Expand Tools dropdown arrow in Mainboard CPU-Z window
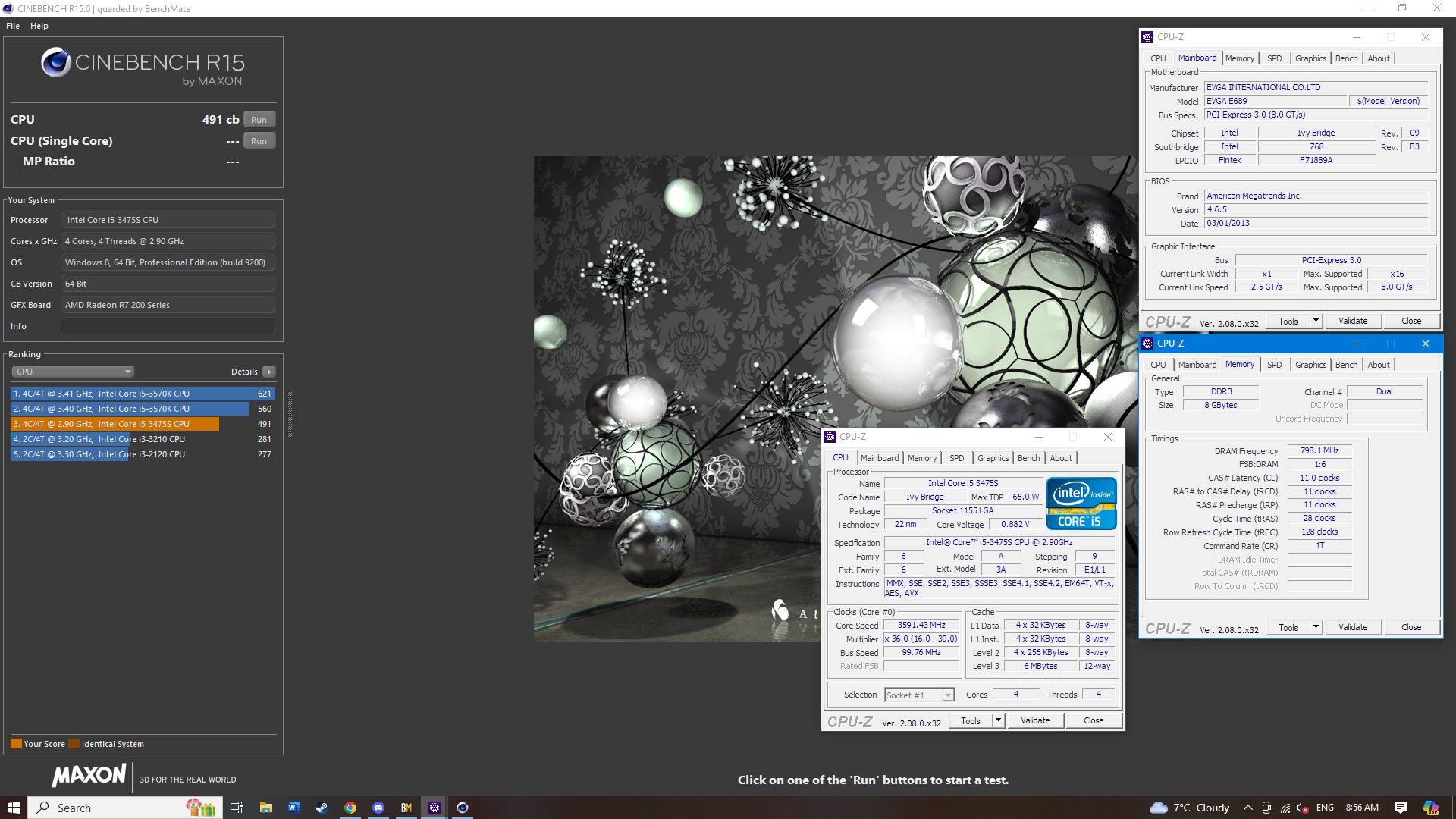Viewport: 1456px width, 819px height. point(1316,322)
